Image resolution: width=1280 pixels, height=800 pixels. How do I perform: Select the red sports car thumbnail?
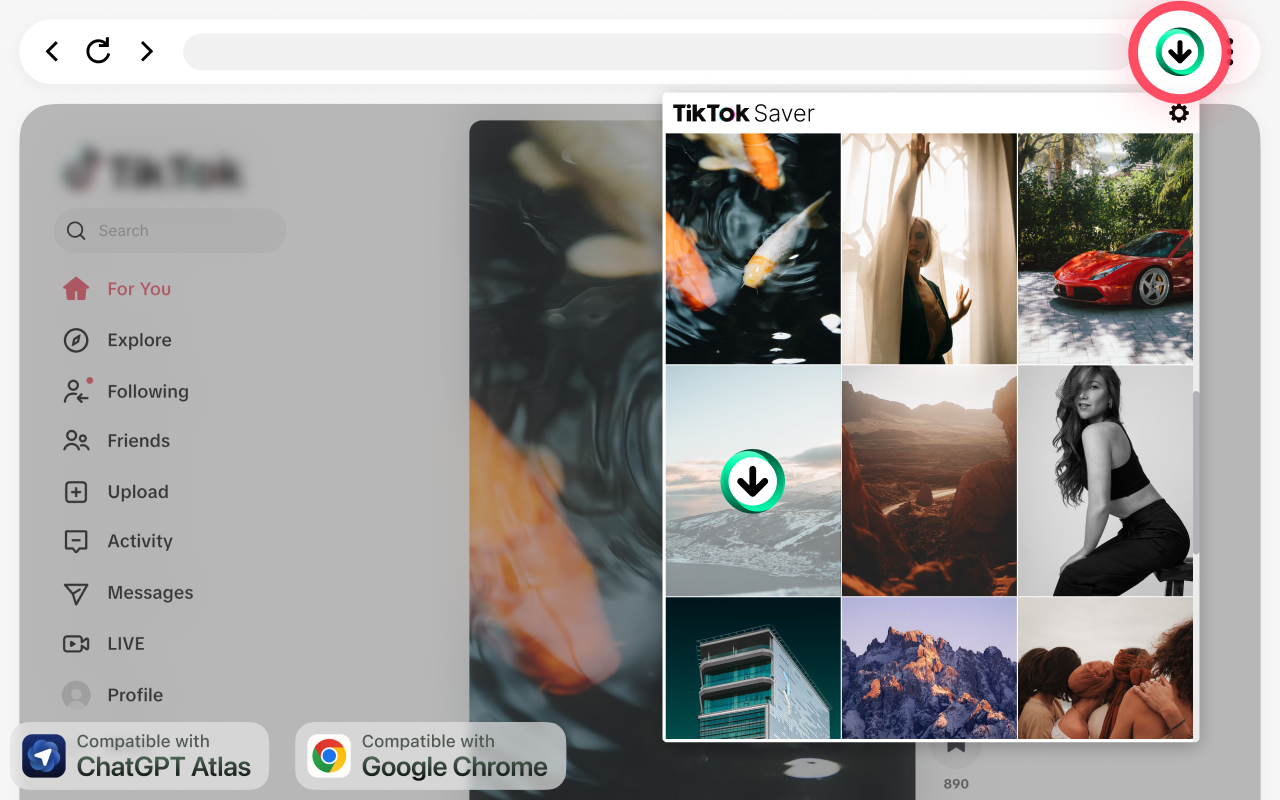coord(1105,249)
